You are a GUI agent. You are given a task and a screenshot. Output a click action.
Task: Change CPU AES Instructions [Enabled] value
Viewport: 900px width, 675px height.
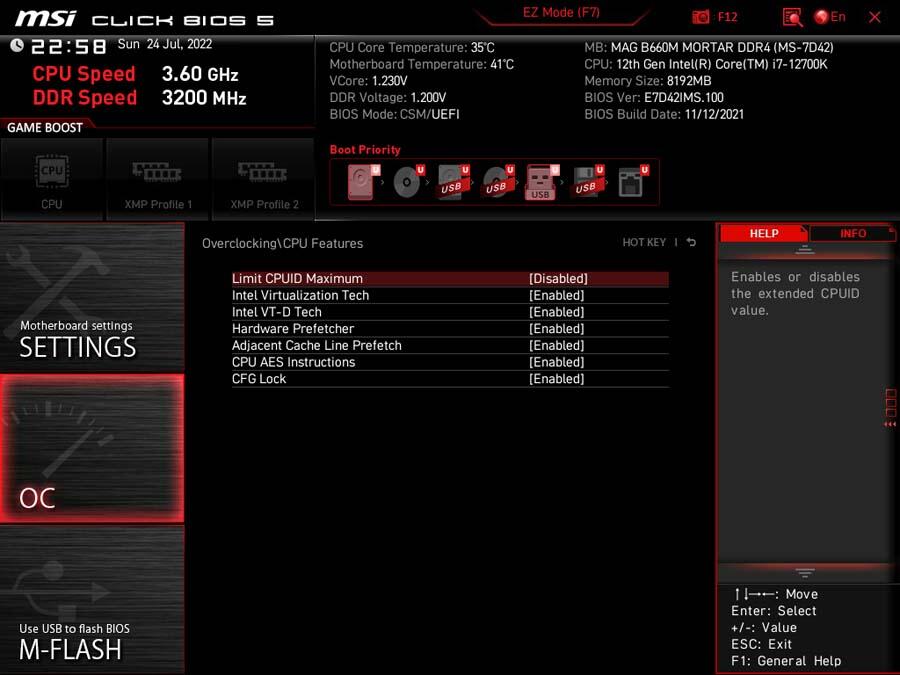click(556, 362)
